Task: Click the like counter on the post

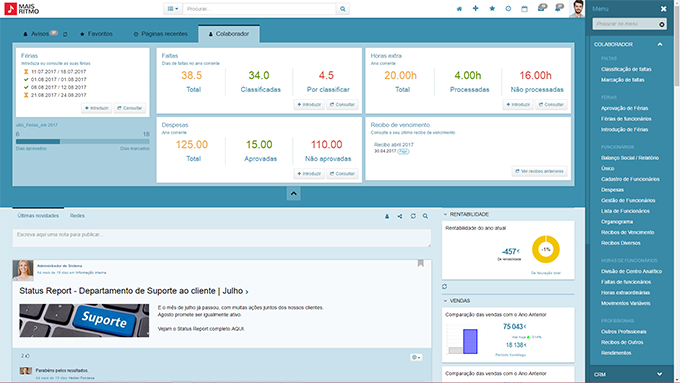Action: (25, 356)
